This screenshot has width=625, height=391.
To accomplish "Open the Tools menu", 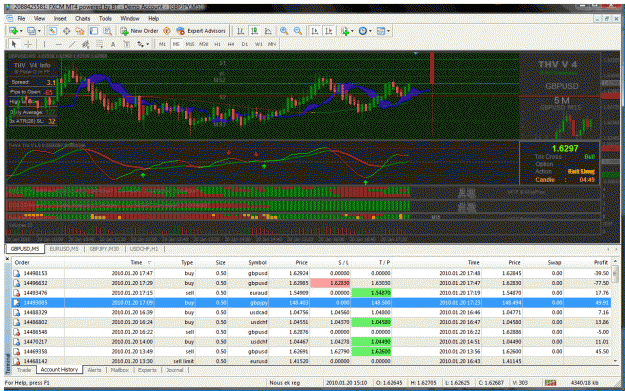I will point(105,18).
